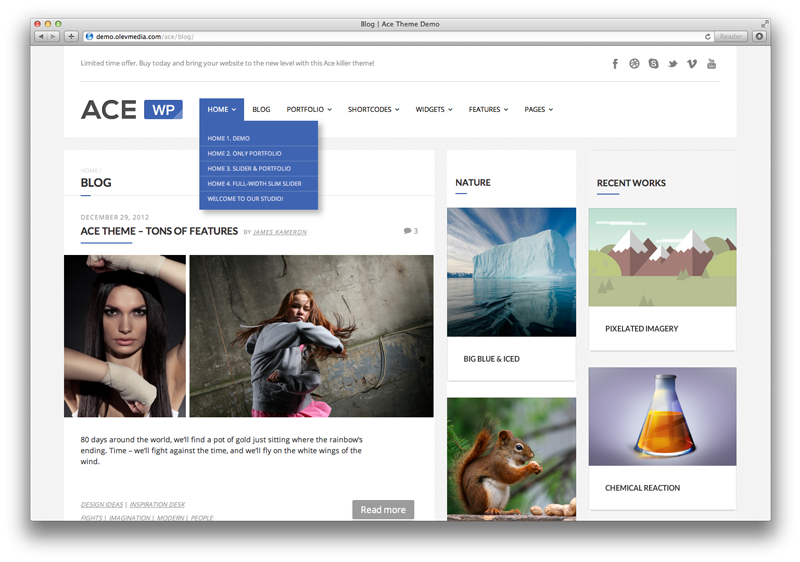Open author James Kameron link
Screen dimensions: 800x562
280,232
